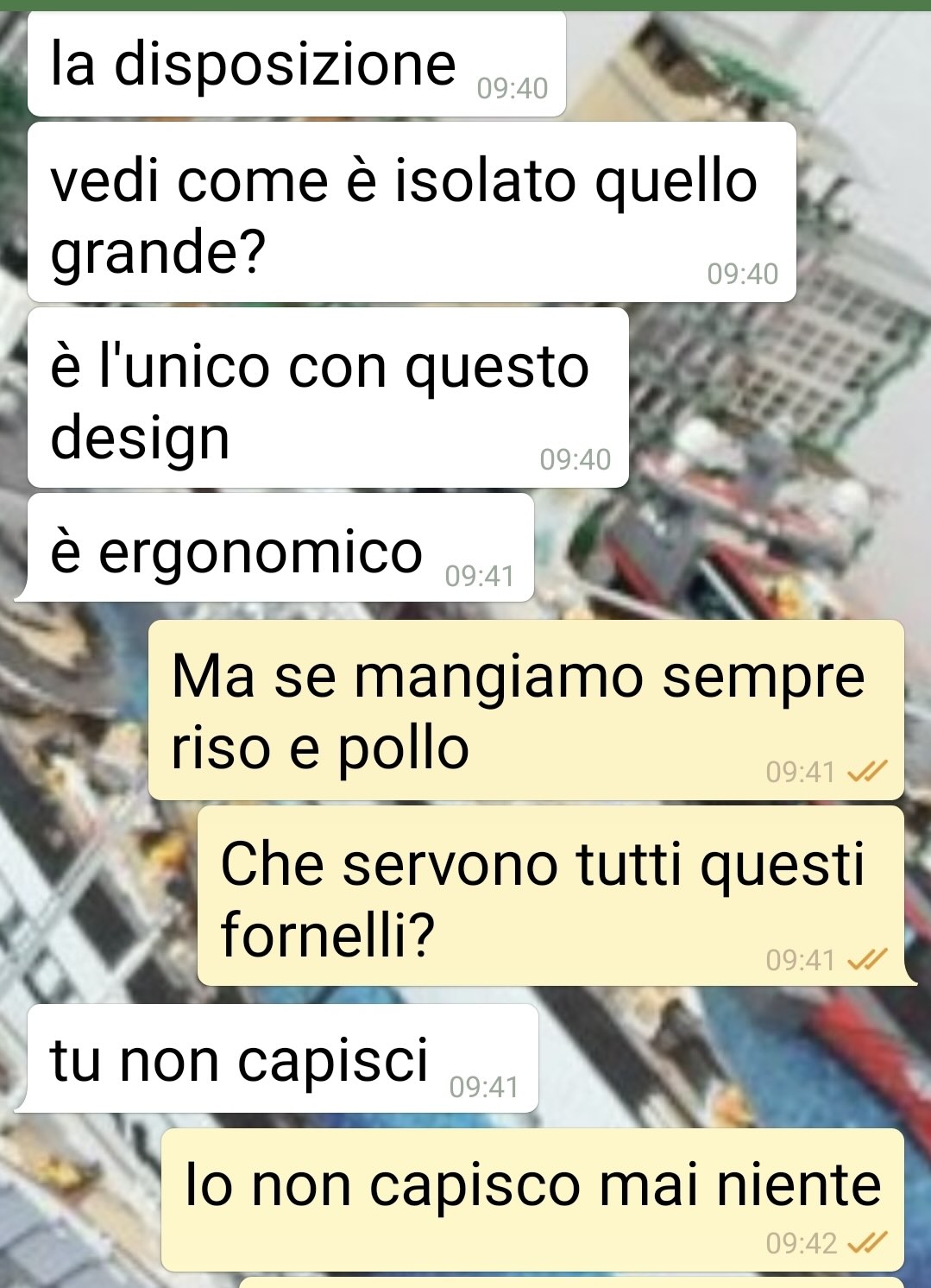931x1288 pixels.
Task: Tap the partially visible yellow bubble at the bottom
Action: click(571, 1282)
